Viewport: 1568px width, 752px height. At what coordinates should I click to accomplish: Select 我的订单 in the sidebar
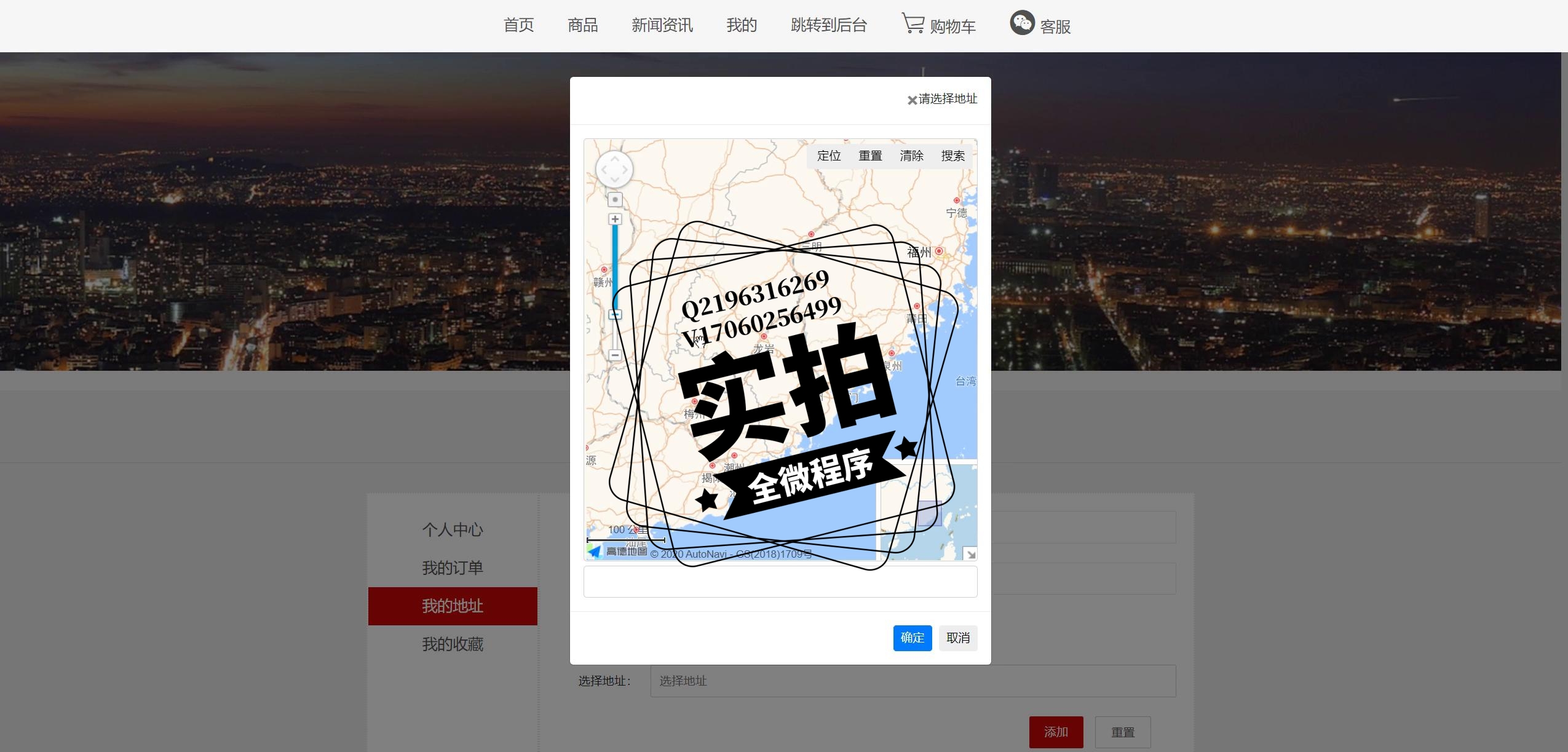[x=453, y=568]
